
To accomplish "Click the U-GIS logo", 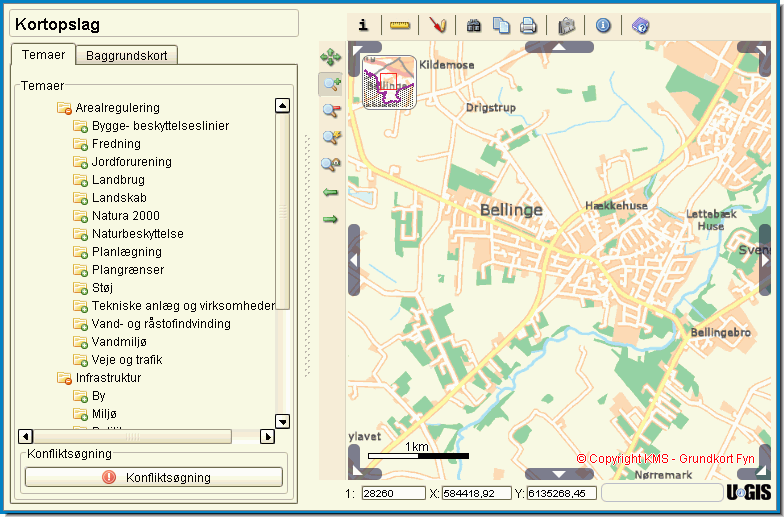I will point(748,492).
